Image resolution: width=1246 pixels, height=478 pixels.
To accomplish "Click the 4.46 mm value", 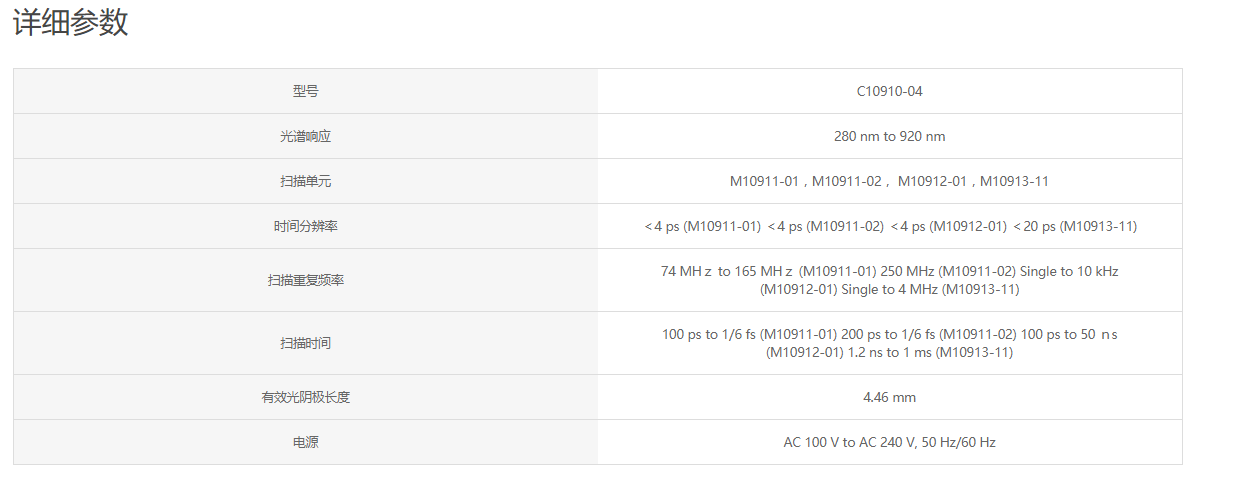I will (x=890, y=397).
